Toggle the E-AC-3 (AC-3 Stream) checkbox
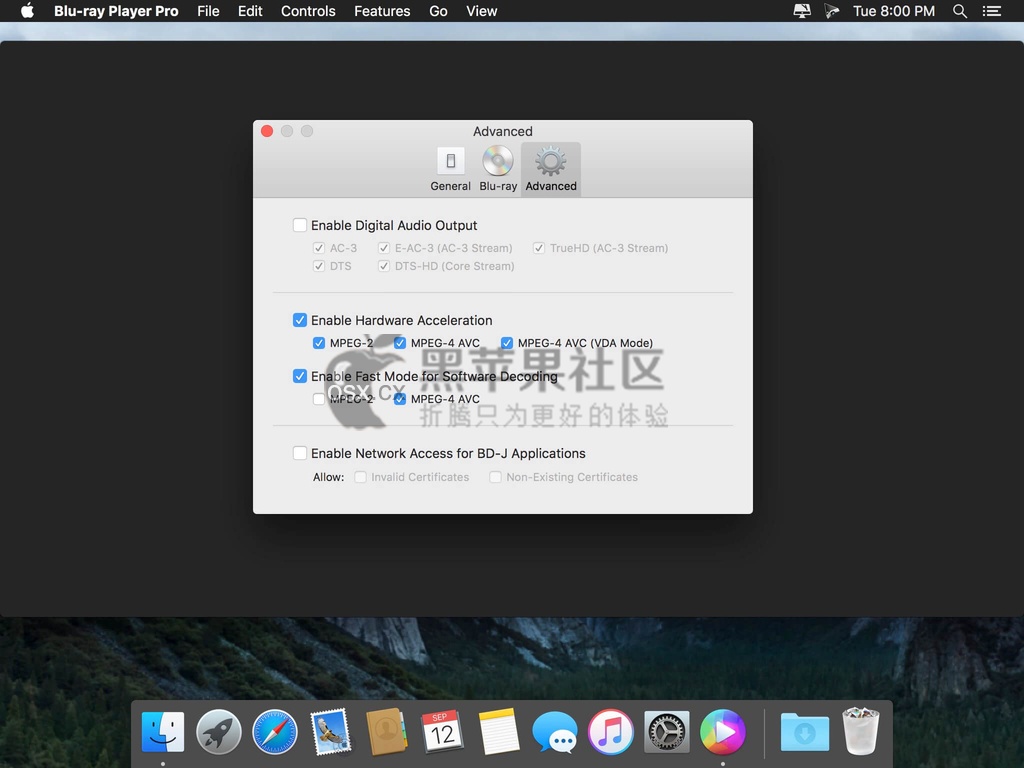Viewport: 1024px width, 768px height. (384, 248)
